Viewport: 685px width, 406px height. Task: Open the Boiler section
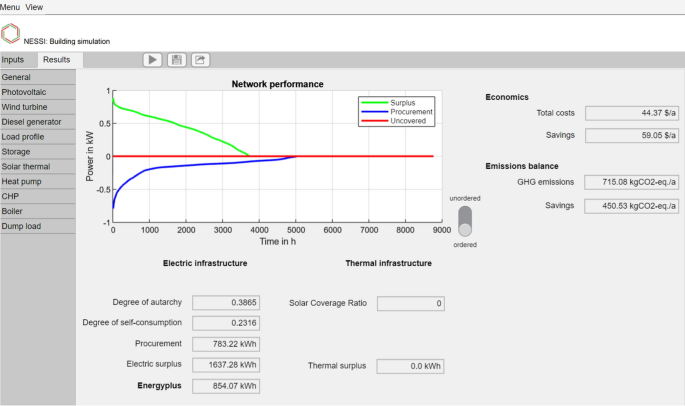[38, 211]
